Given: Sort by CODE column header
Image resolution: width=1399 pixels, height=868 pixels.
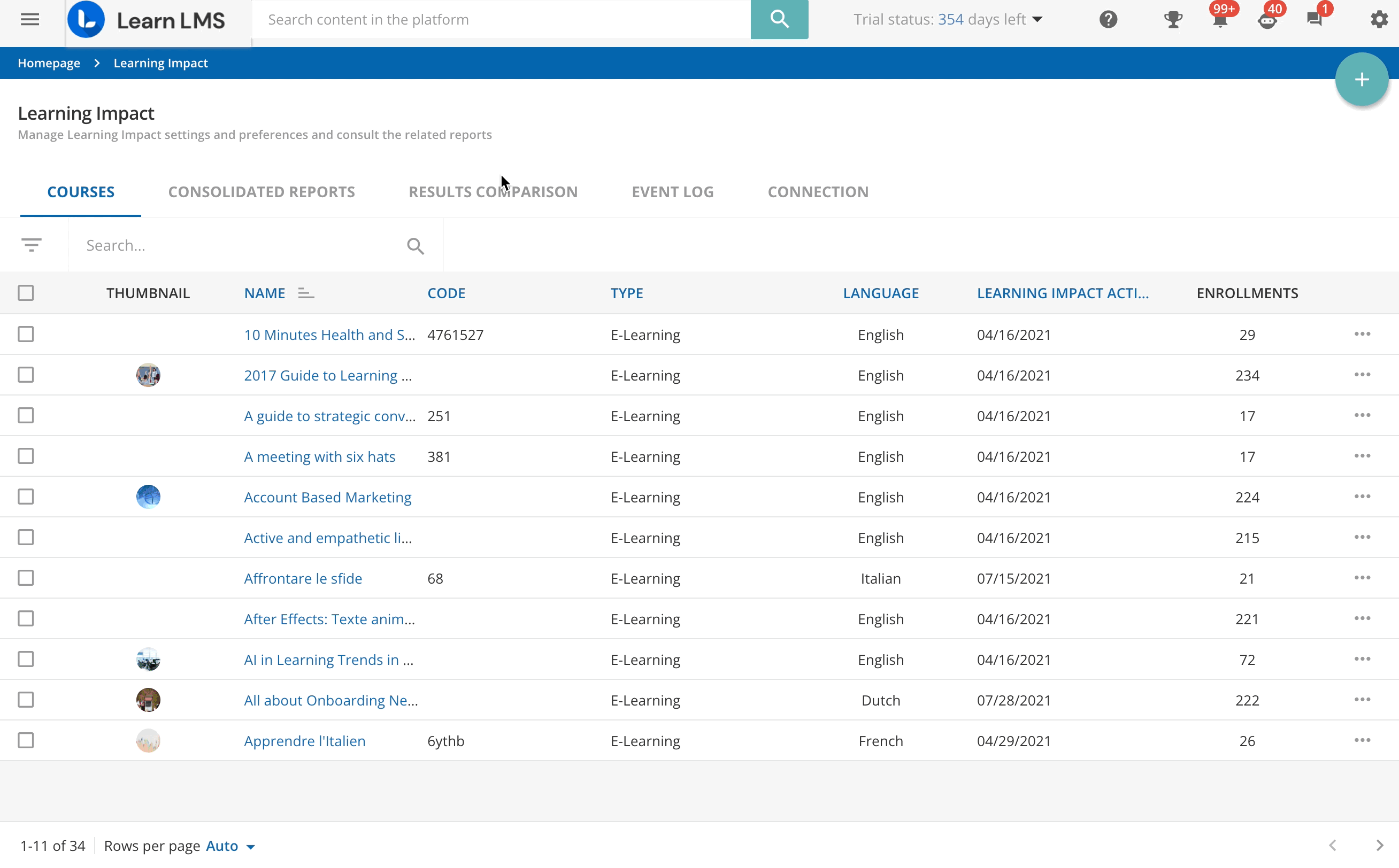Looking at the screenshot, I should [445, 293].
